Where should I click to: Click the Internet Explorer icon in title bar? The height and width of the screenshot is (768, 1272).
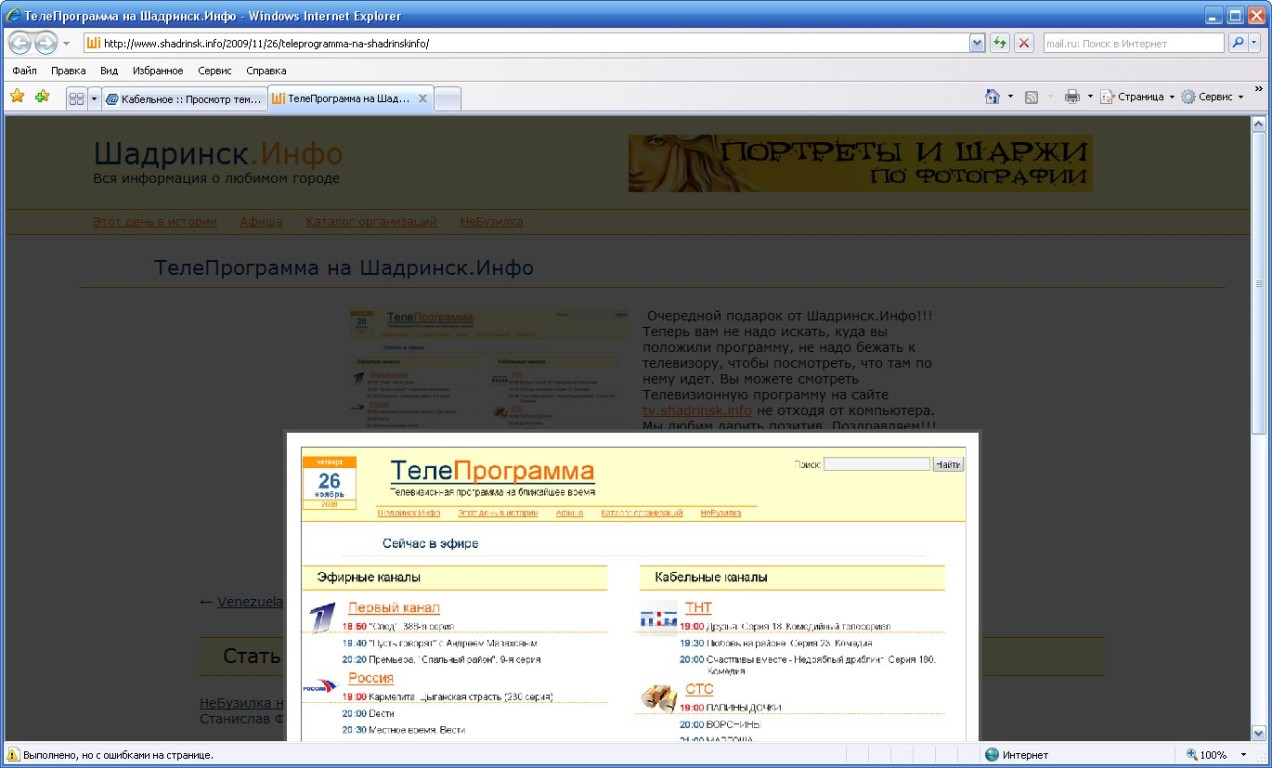pos(13,16)
